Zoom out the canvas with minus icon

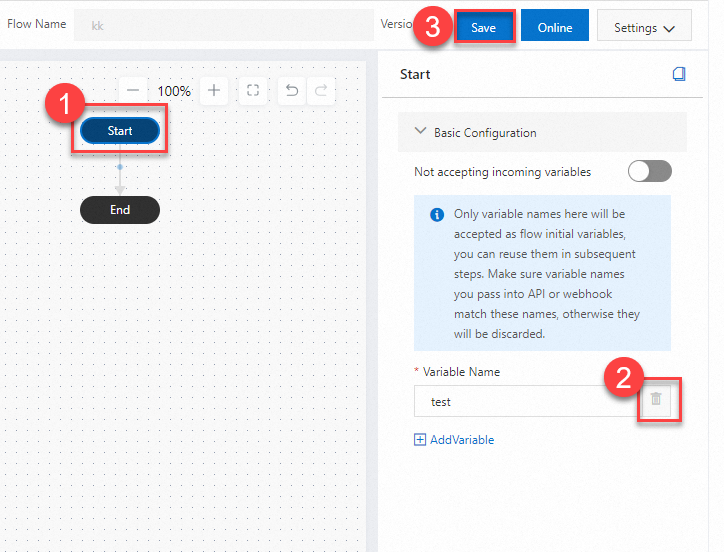tap(133, 91)
